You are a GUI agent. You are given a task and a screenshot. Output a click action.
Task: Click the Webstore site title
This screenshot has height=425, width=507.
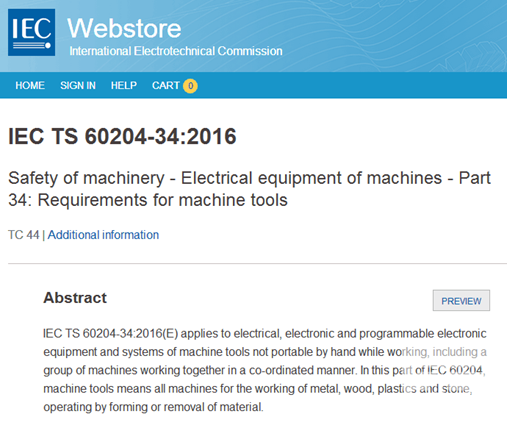point(124,28)
